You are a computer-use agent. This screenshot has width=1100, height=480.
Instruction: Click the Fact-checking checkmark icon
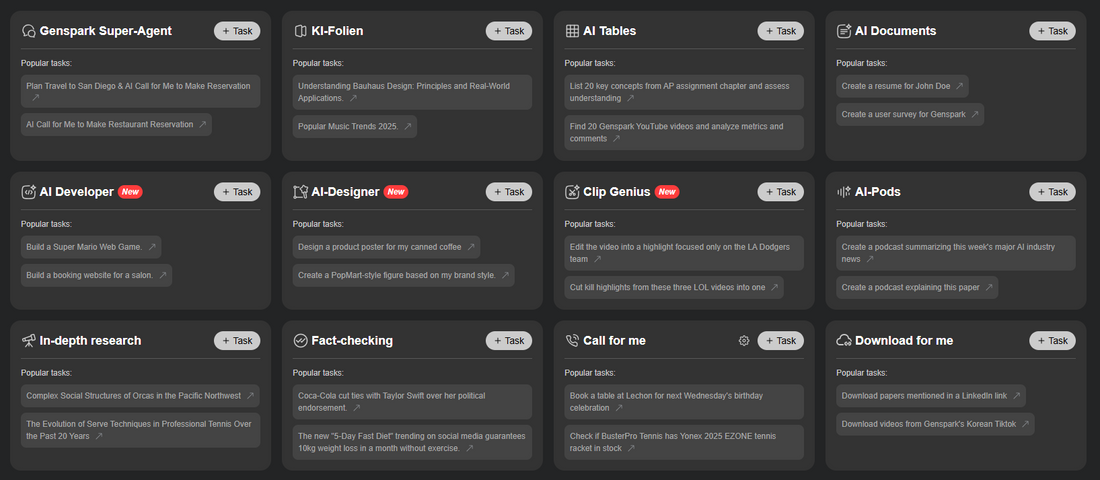coord(301,341)
